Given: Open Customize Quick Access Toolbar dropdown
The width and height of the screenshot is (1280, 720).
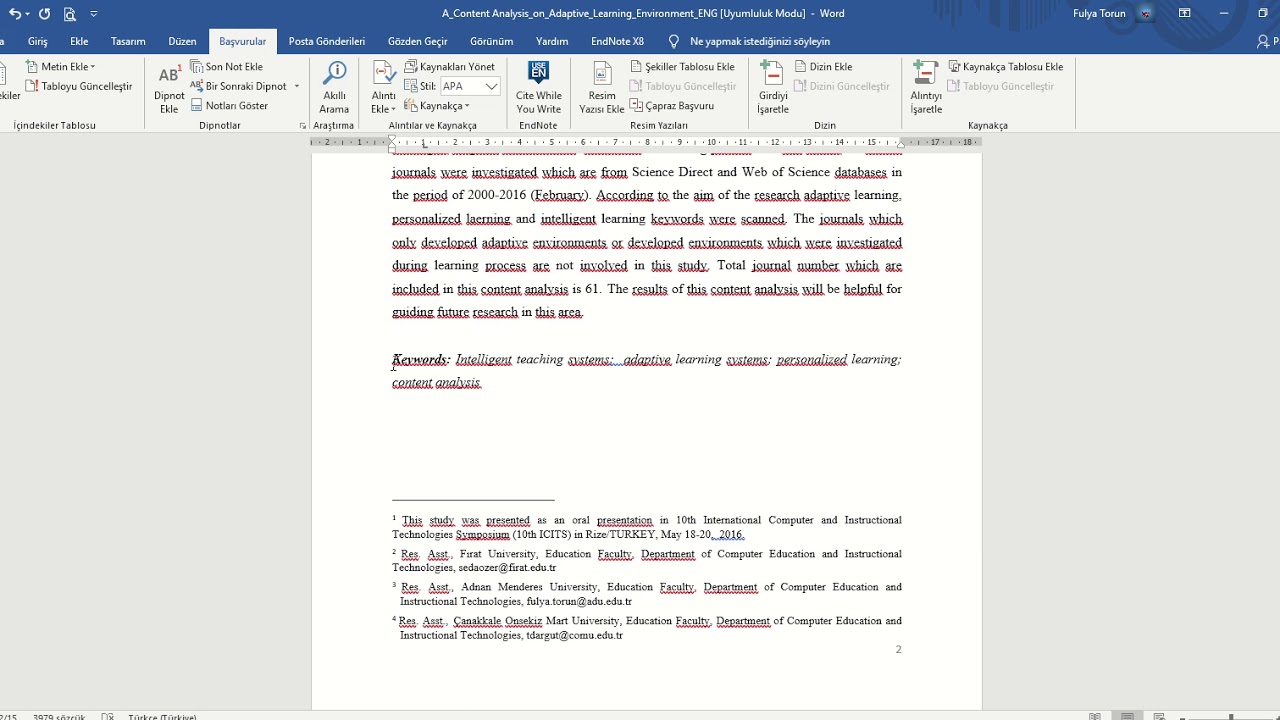Looking at the screenshot, I should pos(94,14).
